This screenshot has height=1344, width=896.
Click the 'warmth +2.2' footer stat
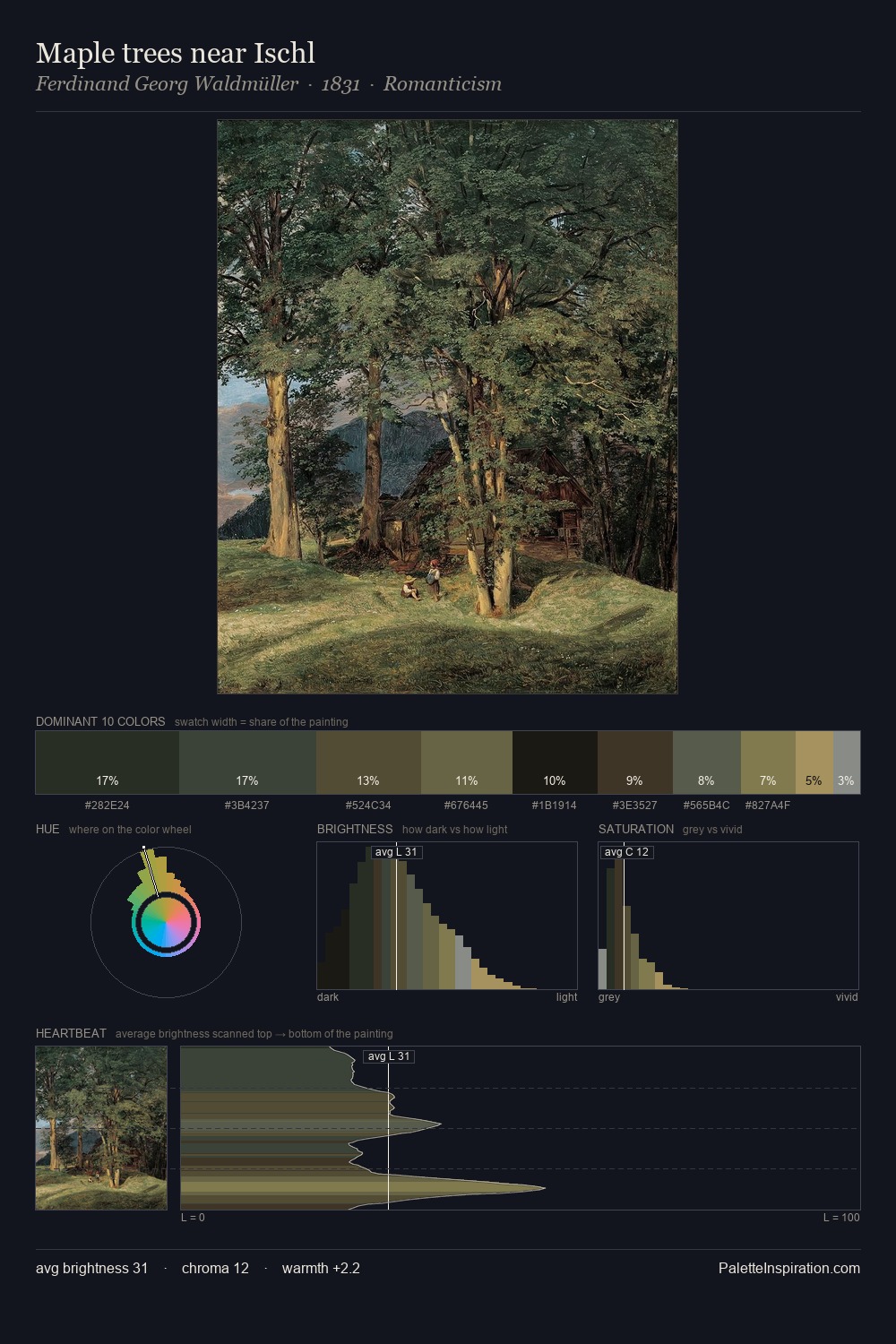[x=321, y=1269]
